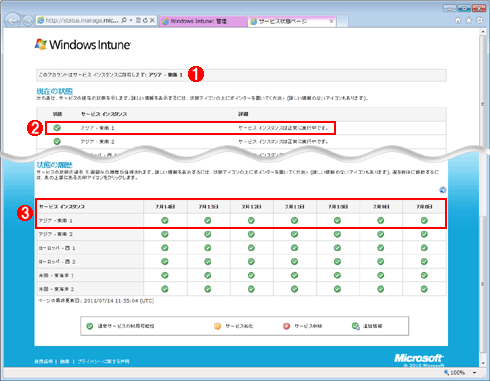The height and width of the screenshot is (381, 490).
Task: Click the Windows Intune logo
Action: (x=83, y=45)
